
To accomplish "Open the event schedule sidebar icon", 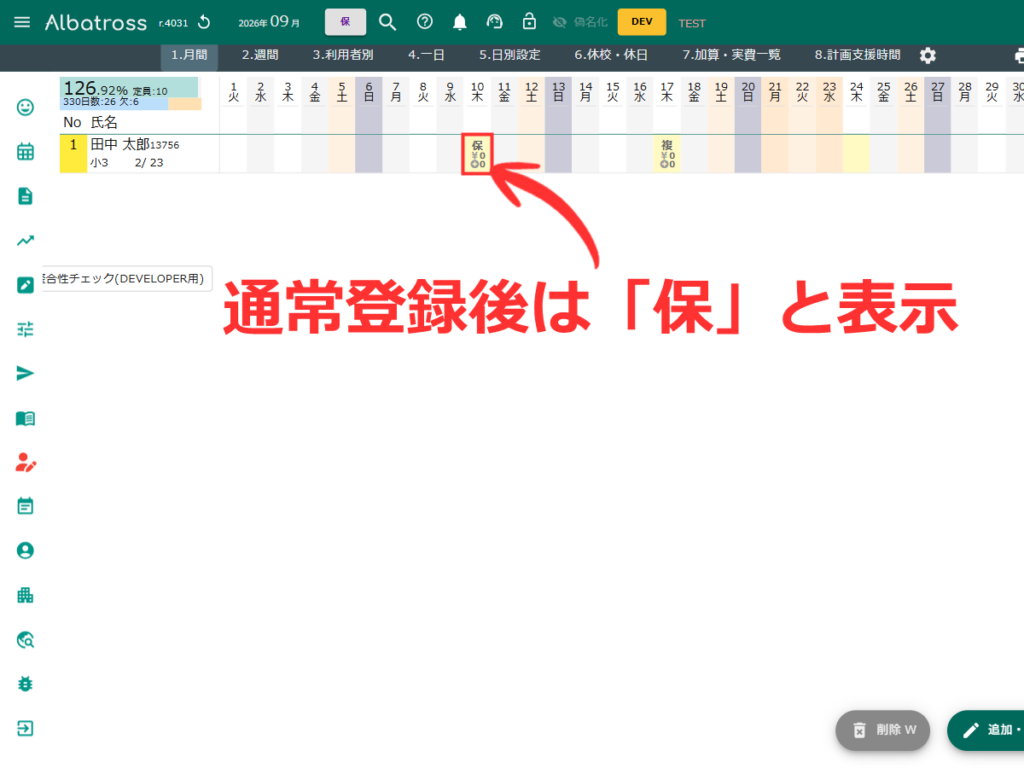I will 25,506.
